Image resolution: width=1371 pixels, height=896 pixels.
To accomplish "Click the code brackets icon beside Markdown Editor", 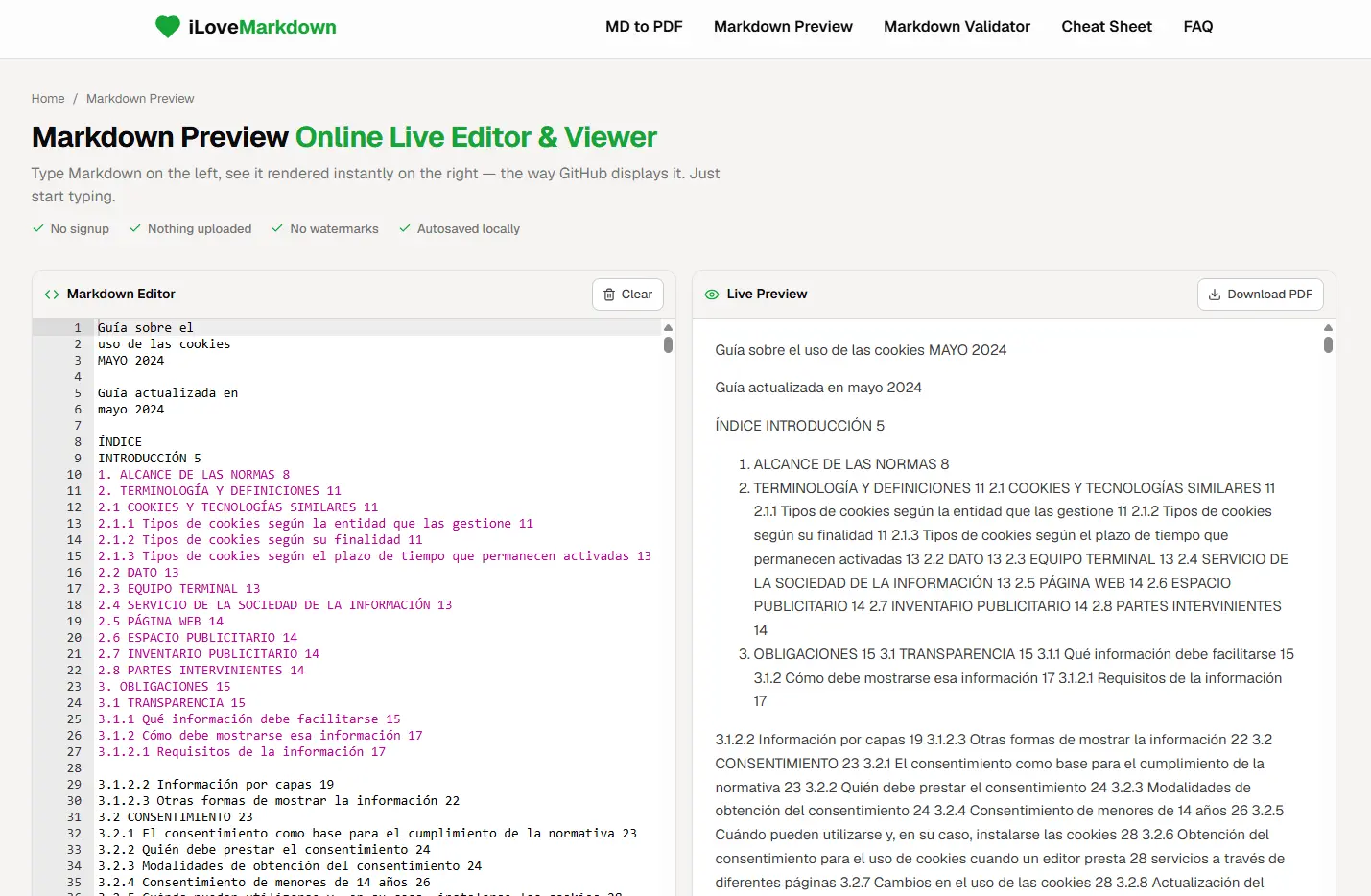I will (x=52, y=295).
